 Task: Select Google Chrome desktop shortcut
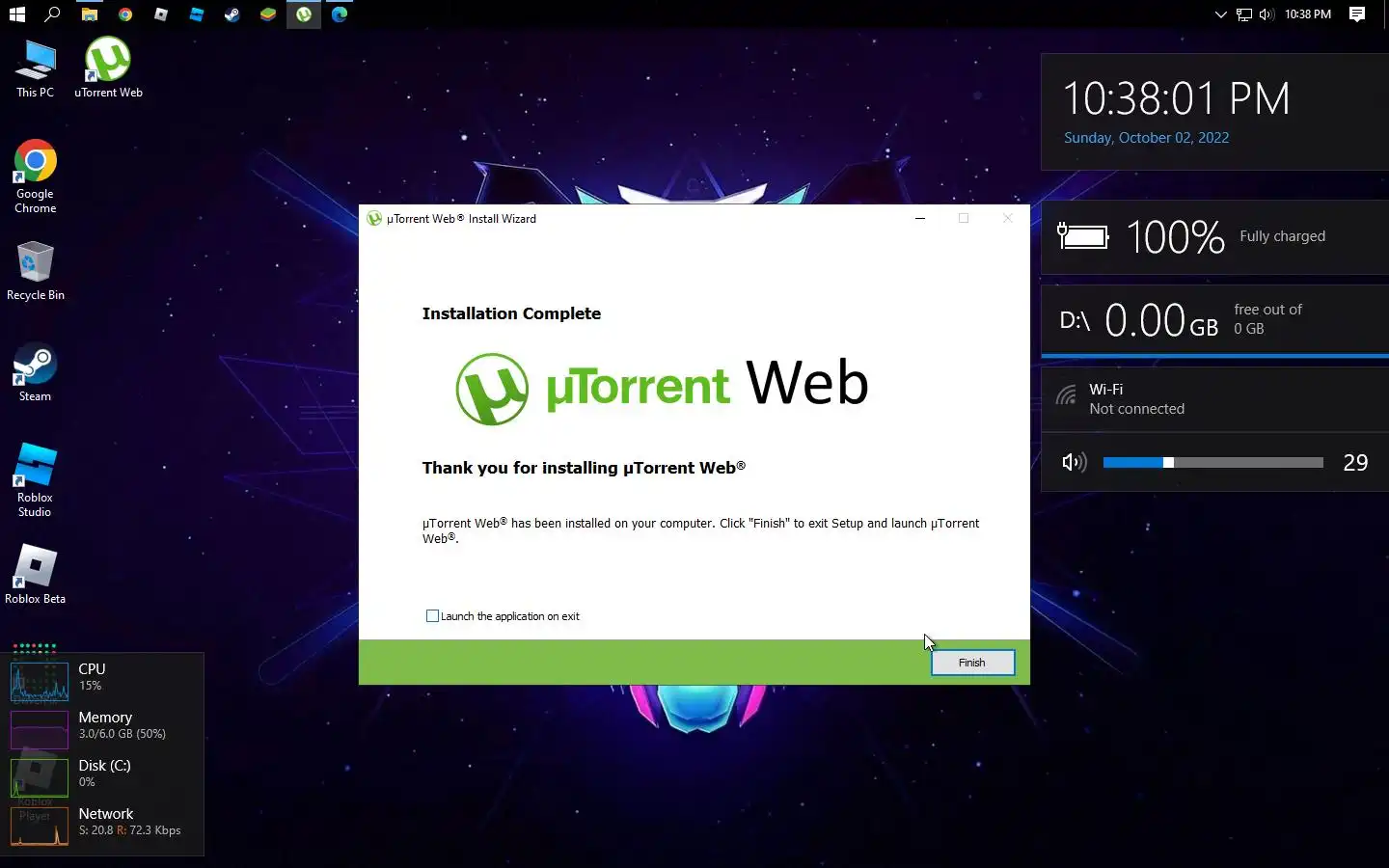pyautogui.click(x=36, y=176)
